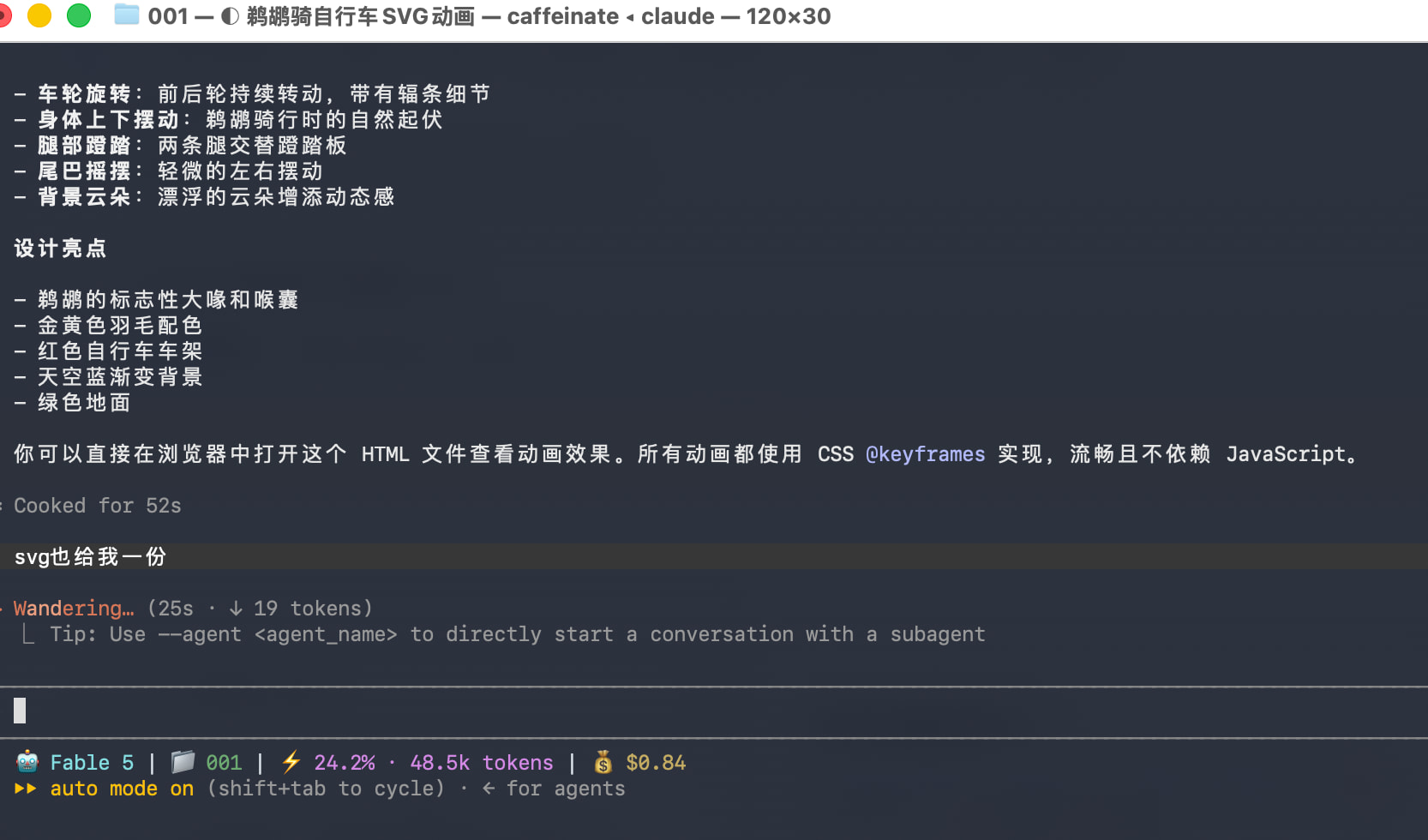The height and width of the screenshot is (840, 1428).
Task: Click the fast-forward auto mode icon
Action: click(x=26, y=789)
